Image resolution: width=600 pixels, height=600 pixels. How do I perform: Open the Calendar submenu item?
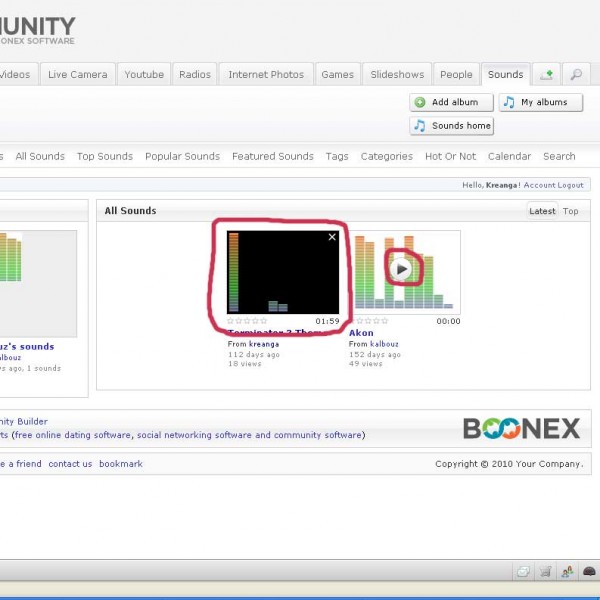509,157
